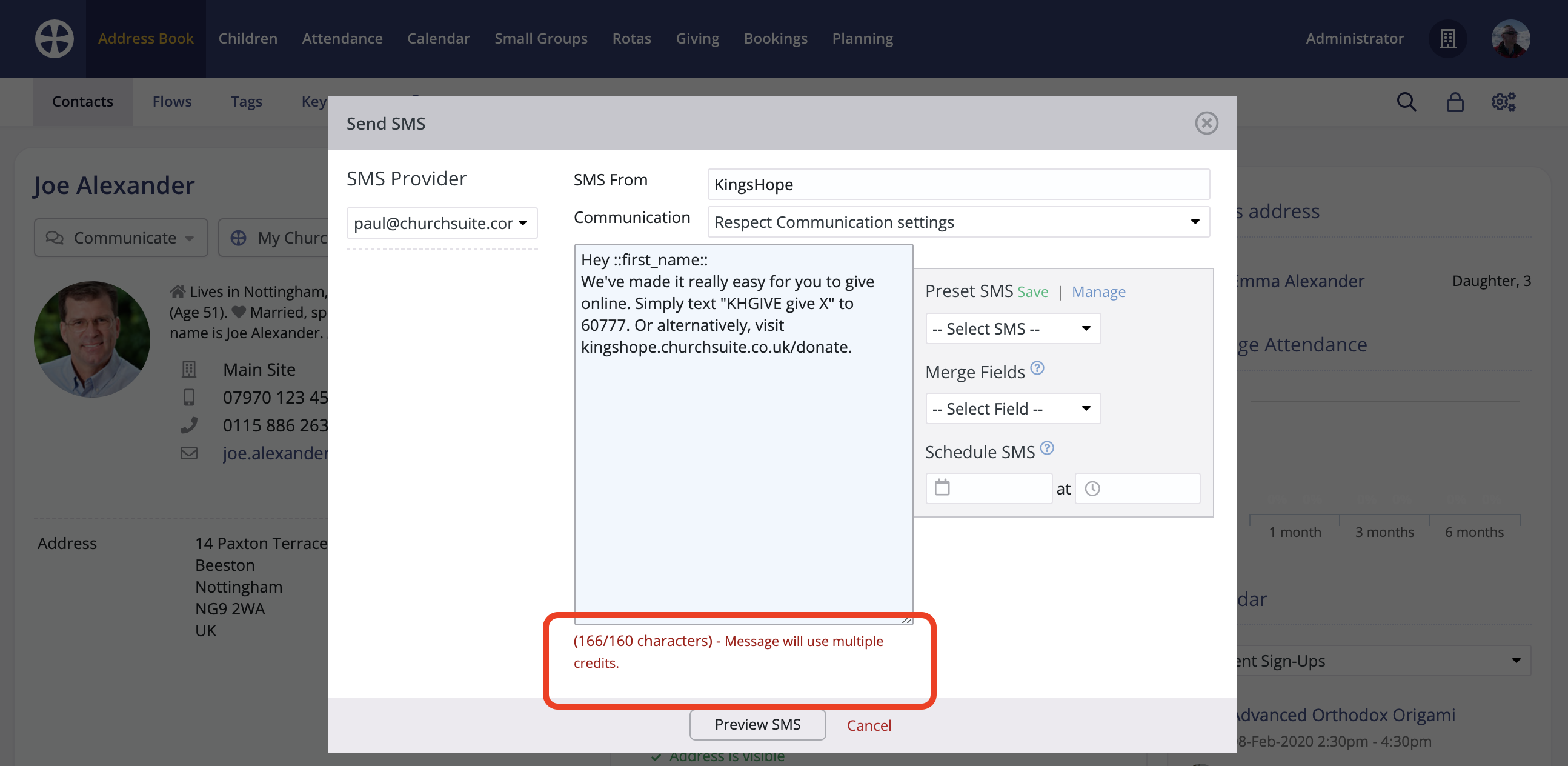Switch to the Children module

point(248,38)
